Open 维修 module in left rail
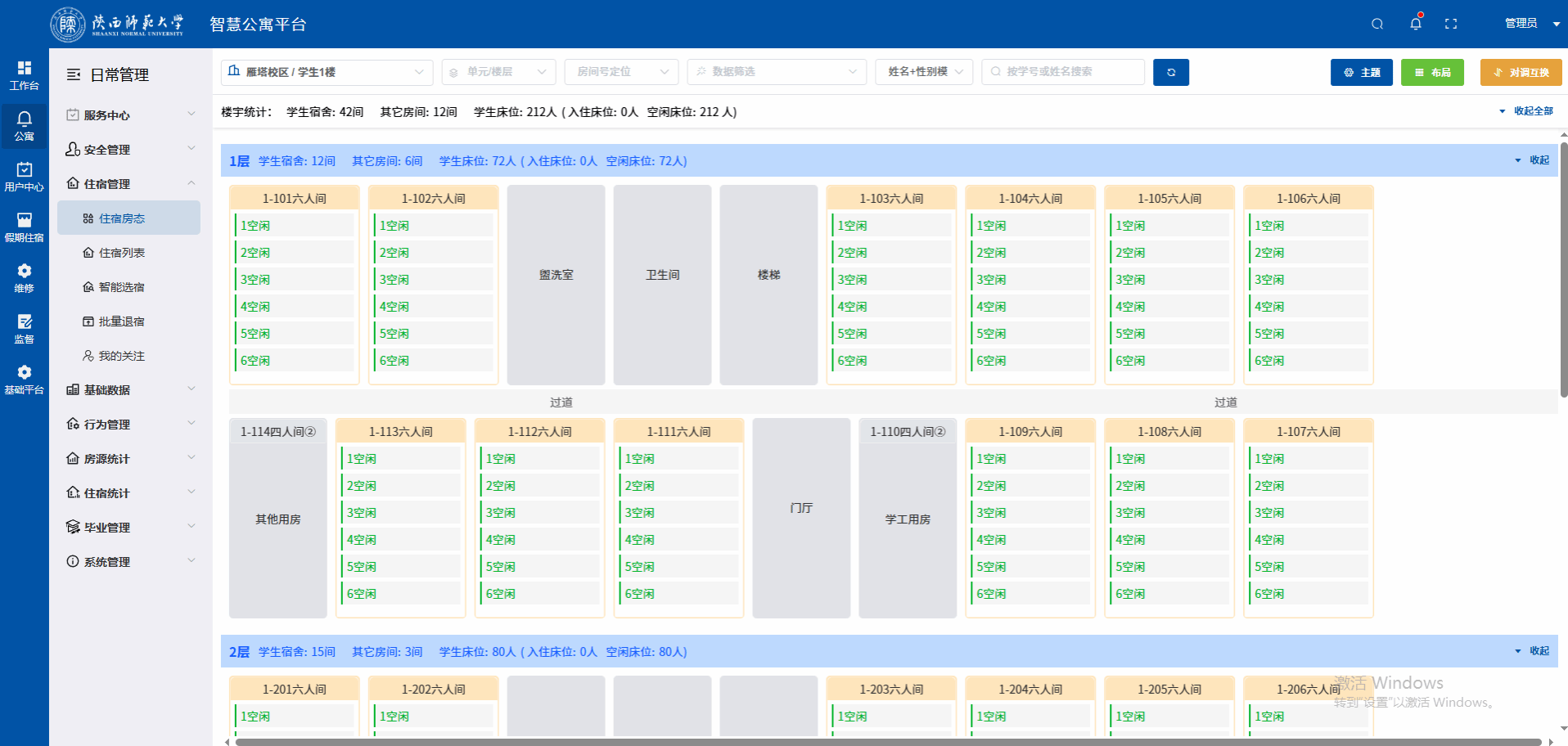Viewport: 1568px width, 746px height. click(24, 278)
